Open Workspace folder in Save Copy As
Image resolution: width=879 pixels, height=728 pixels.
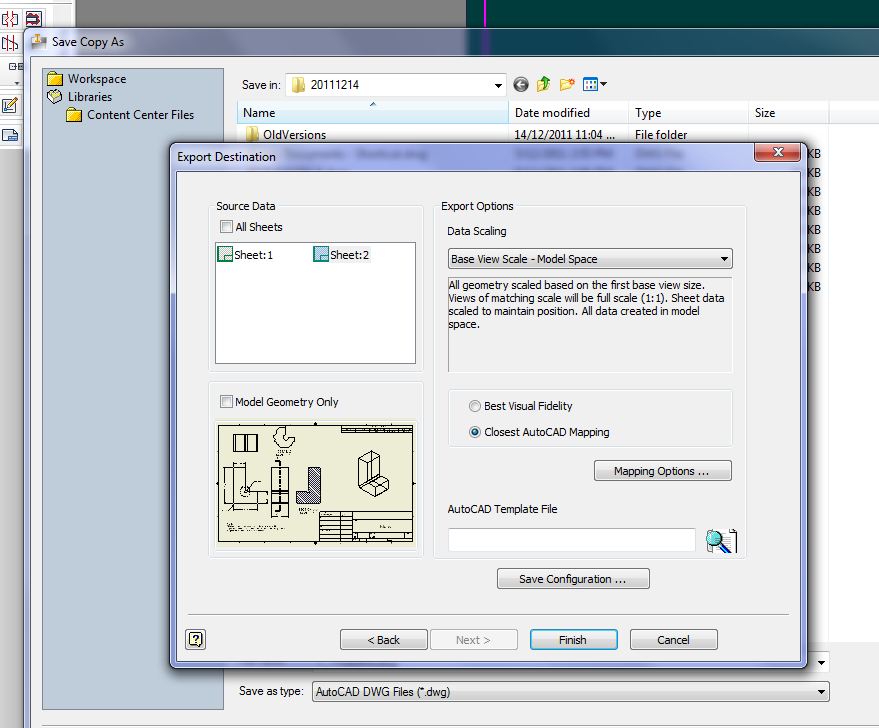click(x=87, y=78)
